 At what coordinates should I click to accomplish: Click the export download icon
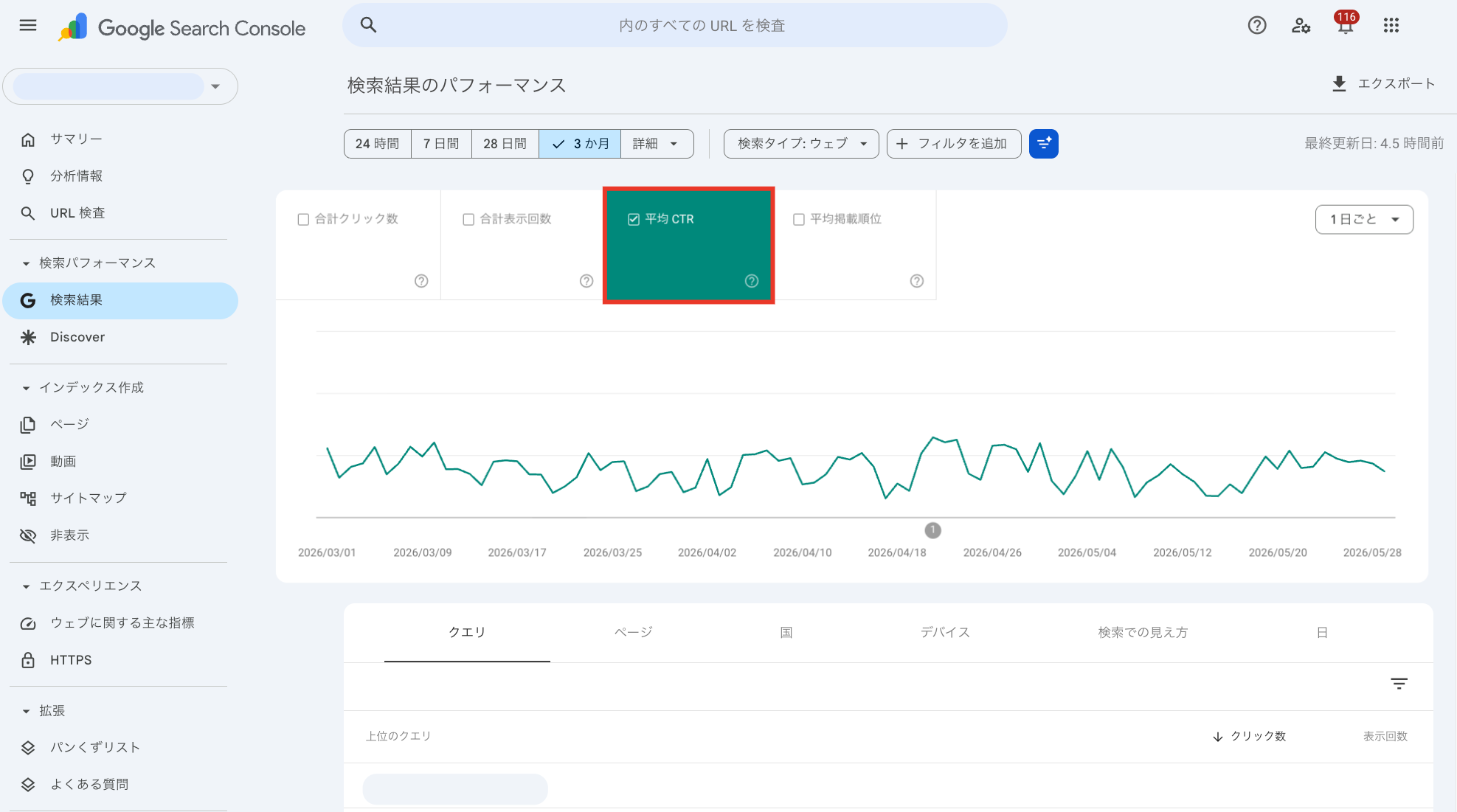1339,84
